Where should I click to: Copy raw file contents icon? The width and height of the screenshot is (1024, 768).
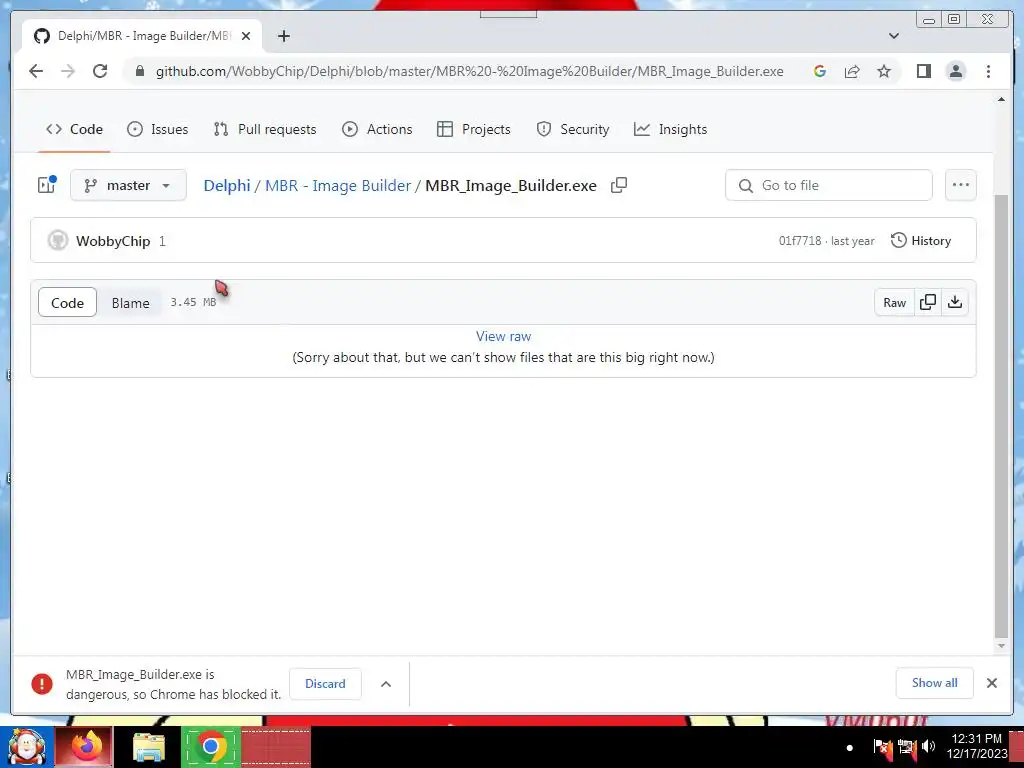pyautogui.click(x=927, y=302)
